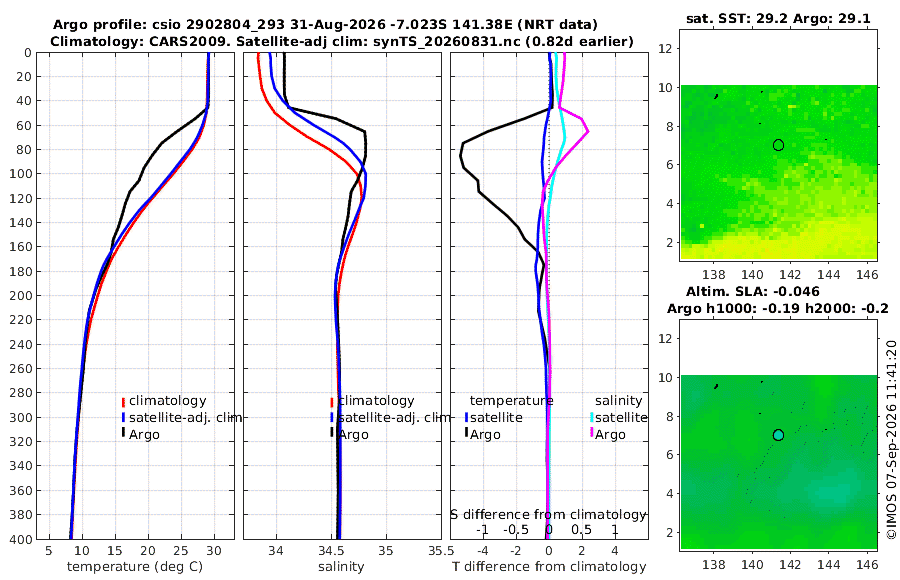The height and width of the screenshot is (580, 900).
Task: Click the 'Altim. SLA: -0.046' heading
Action: tap(752, 292)
